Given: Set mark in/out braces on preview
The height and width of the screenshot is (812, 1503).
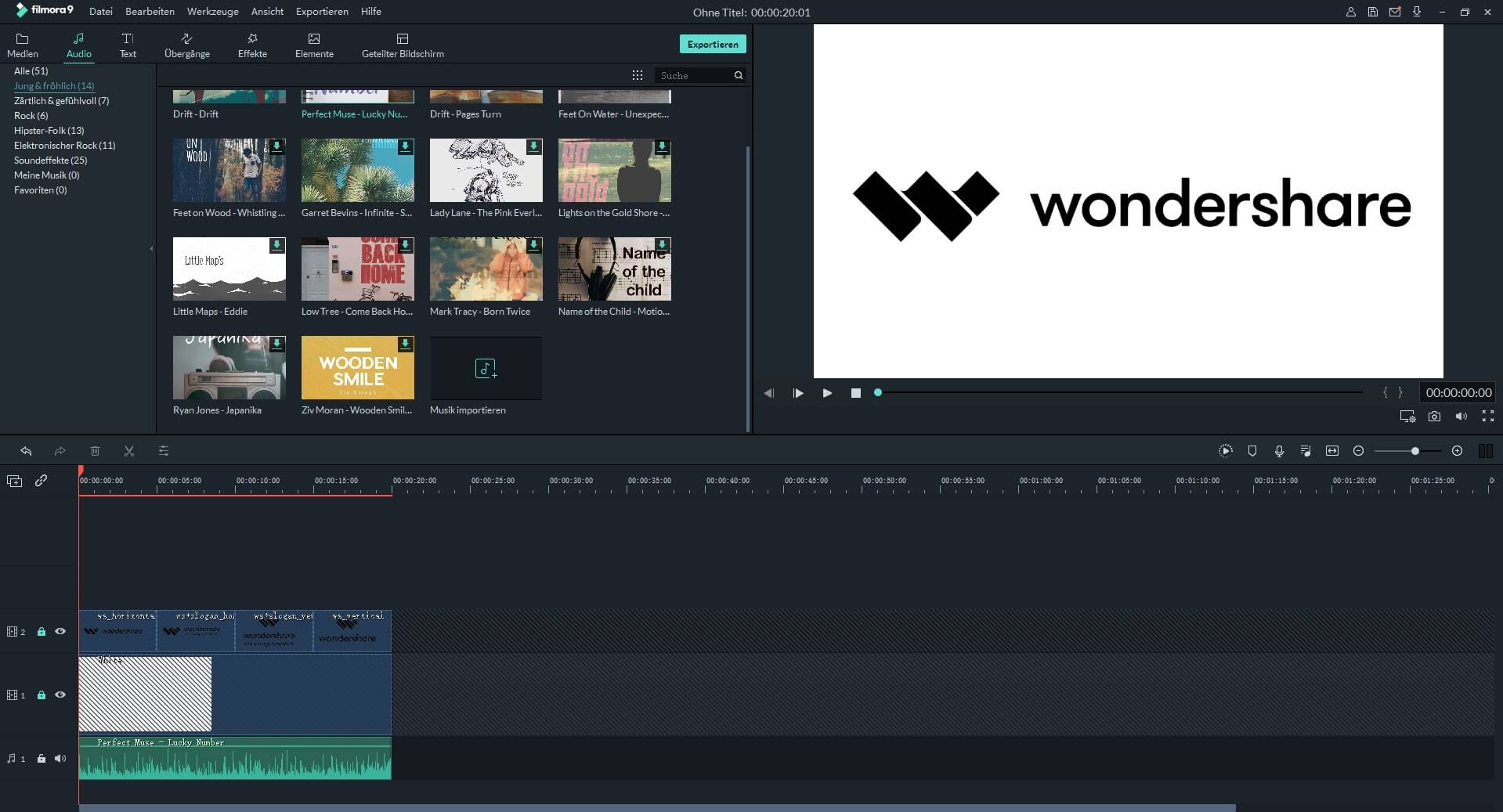Looking at the screenshot, I should click(1393, 393).
